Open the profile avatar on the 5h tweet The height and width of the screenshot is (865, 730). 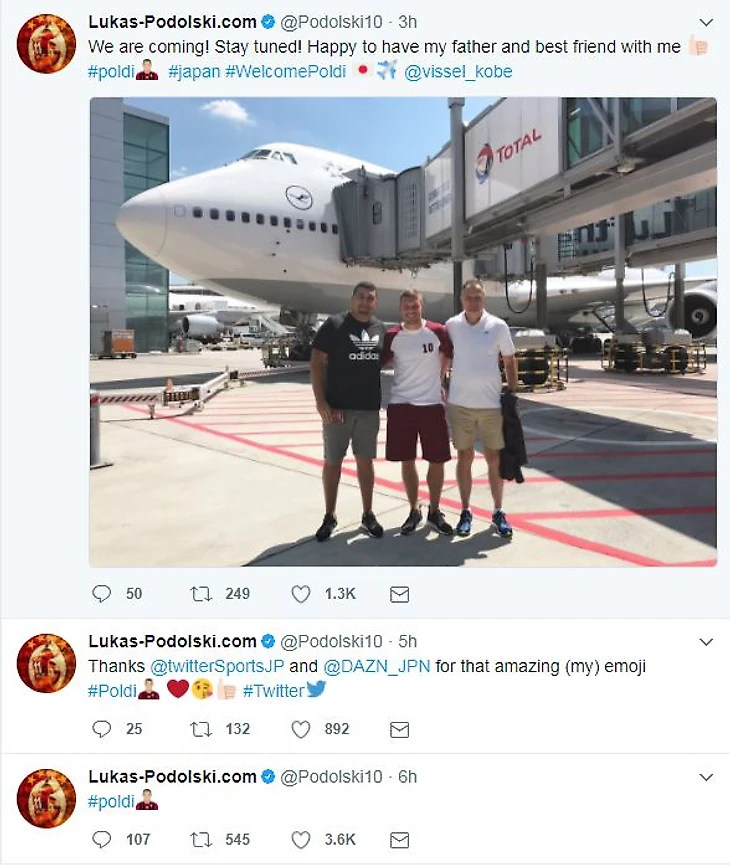[46, 663]
